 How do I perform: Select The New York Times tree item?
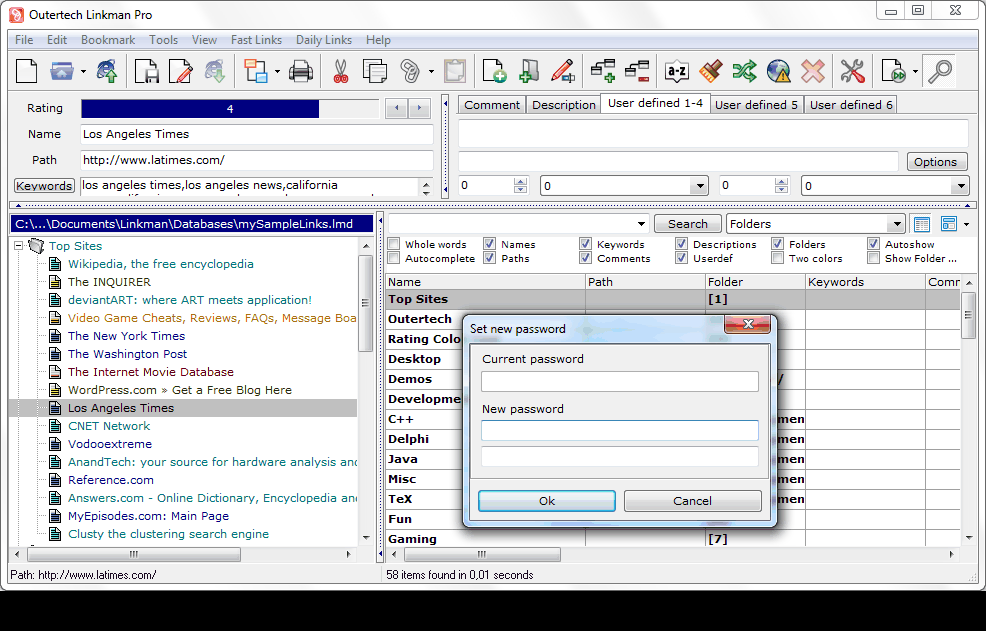(x=126, y=336)
